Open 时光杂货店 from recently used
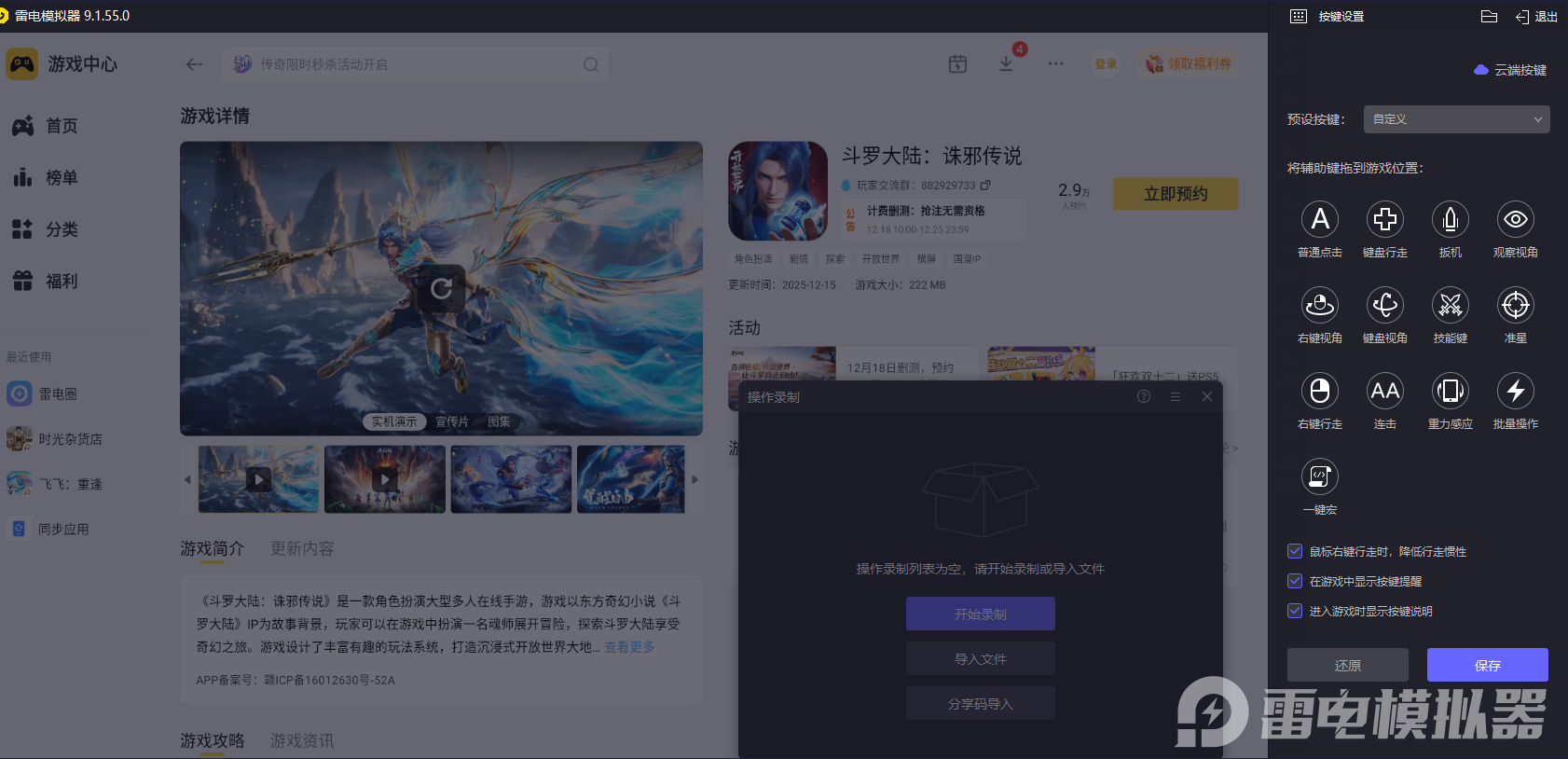This screenshot has height=759, width=1568. point(54,439)
